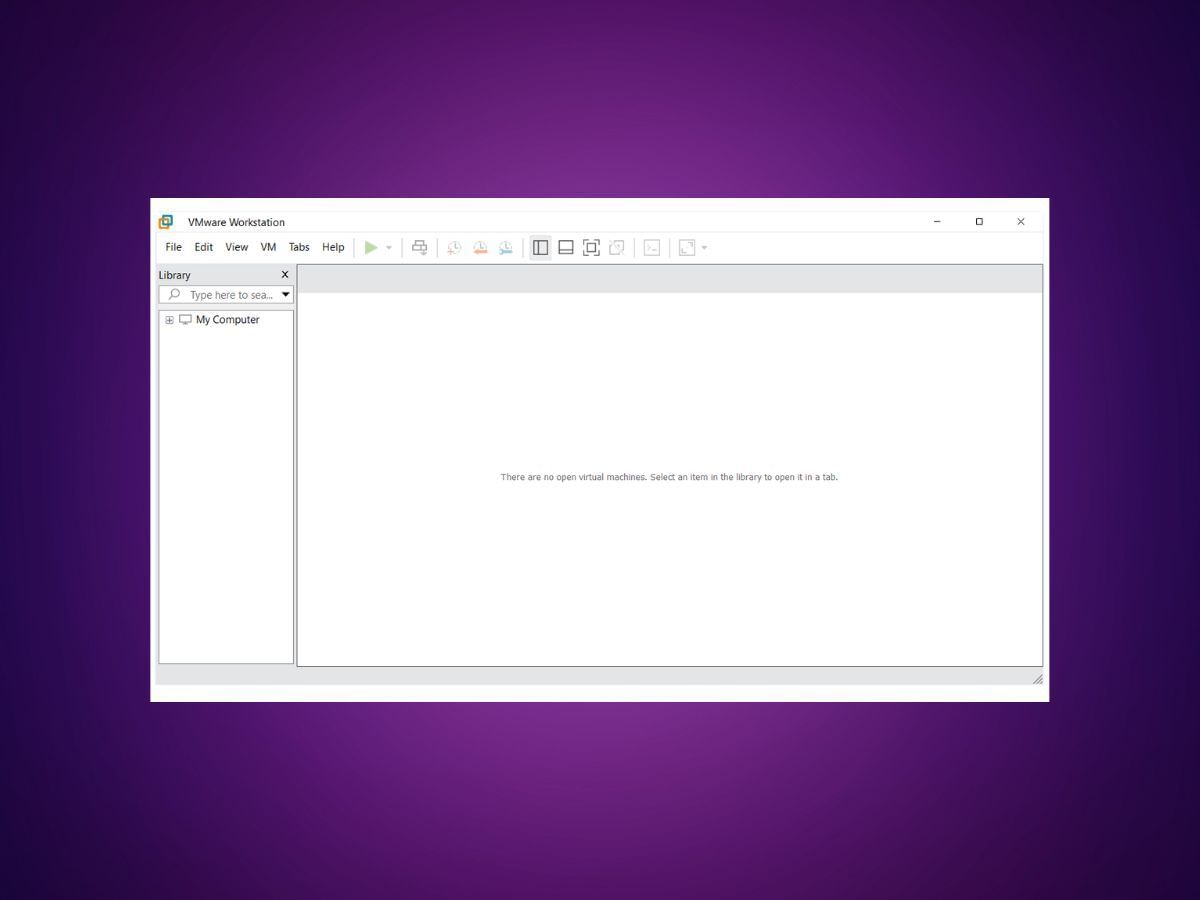Click the Library search input field
The height and width of the screenshot is (900, 1200).
(228, 294)
